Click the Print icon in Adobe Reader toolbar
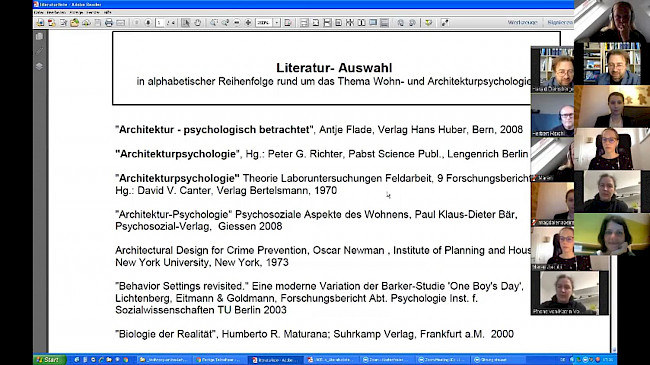The height and width of the screenshot is (365, 650). tap(109, 23)
